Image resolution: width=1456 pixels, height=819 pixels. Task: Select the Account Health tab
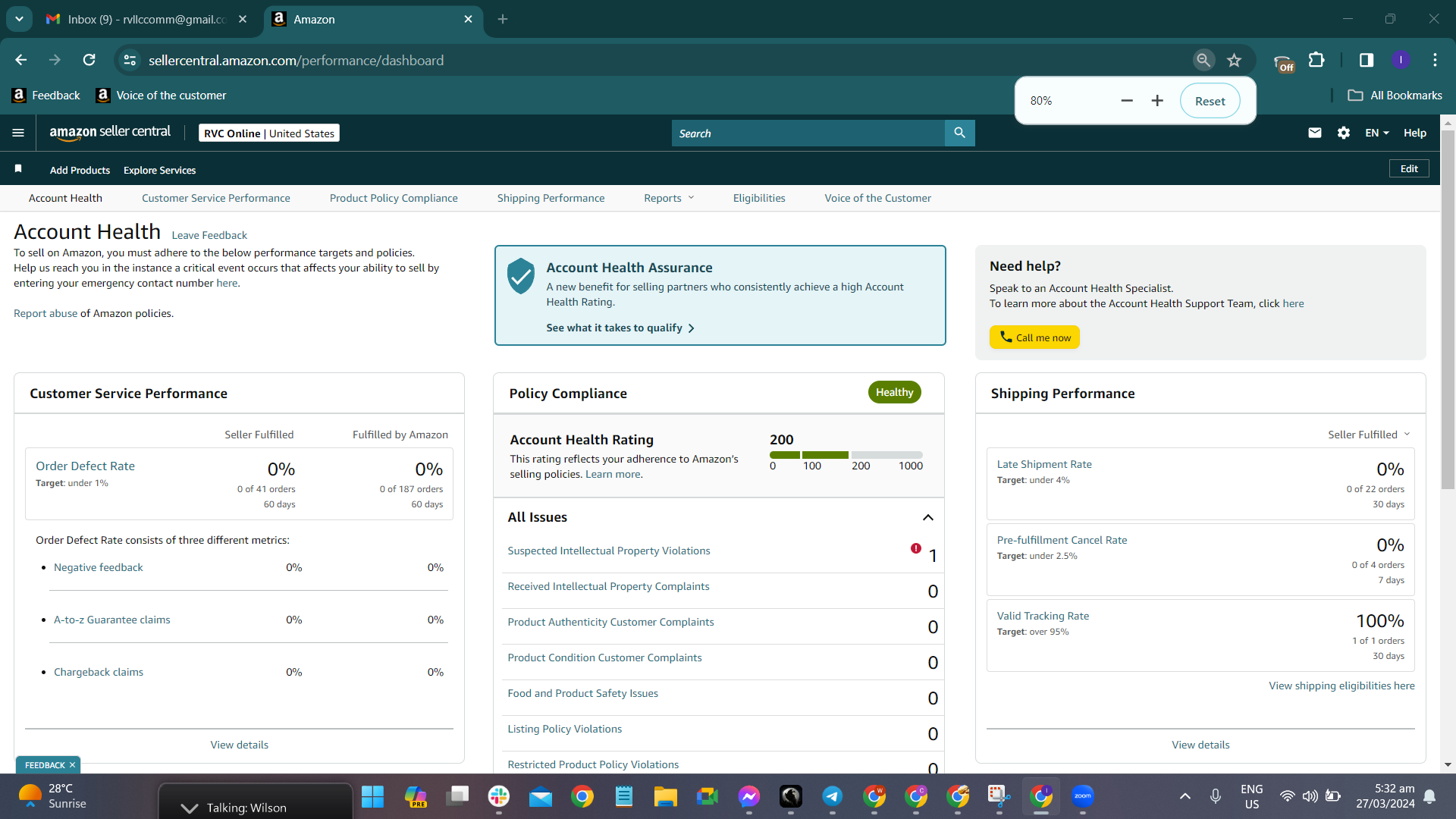pyautogui.click(x=65, y=198)
